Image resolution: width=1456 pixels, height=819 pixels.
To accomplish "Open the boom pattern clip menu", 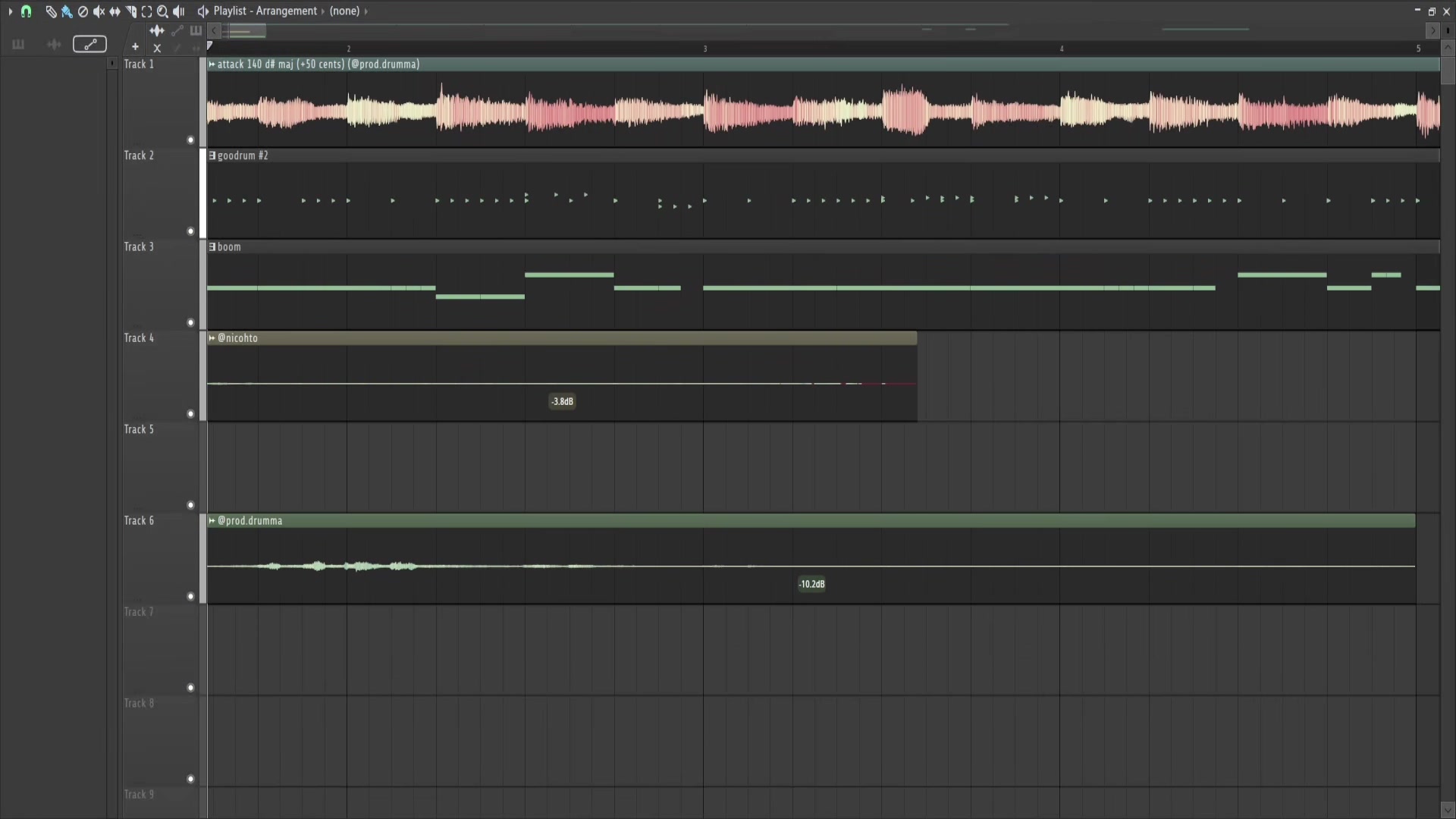I will coord(212,247).
